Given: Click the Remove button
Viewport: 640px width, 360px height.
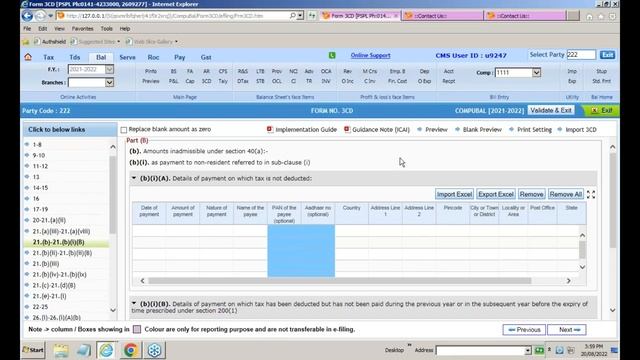Looking at the screenshot, I should (x=531, y=194).
